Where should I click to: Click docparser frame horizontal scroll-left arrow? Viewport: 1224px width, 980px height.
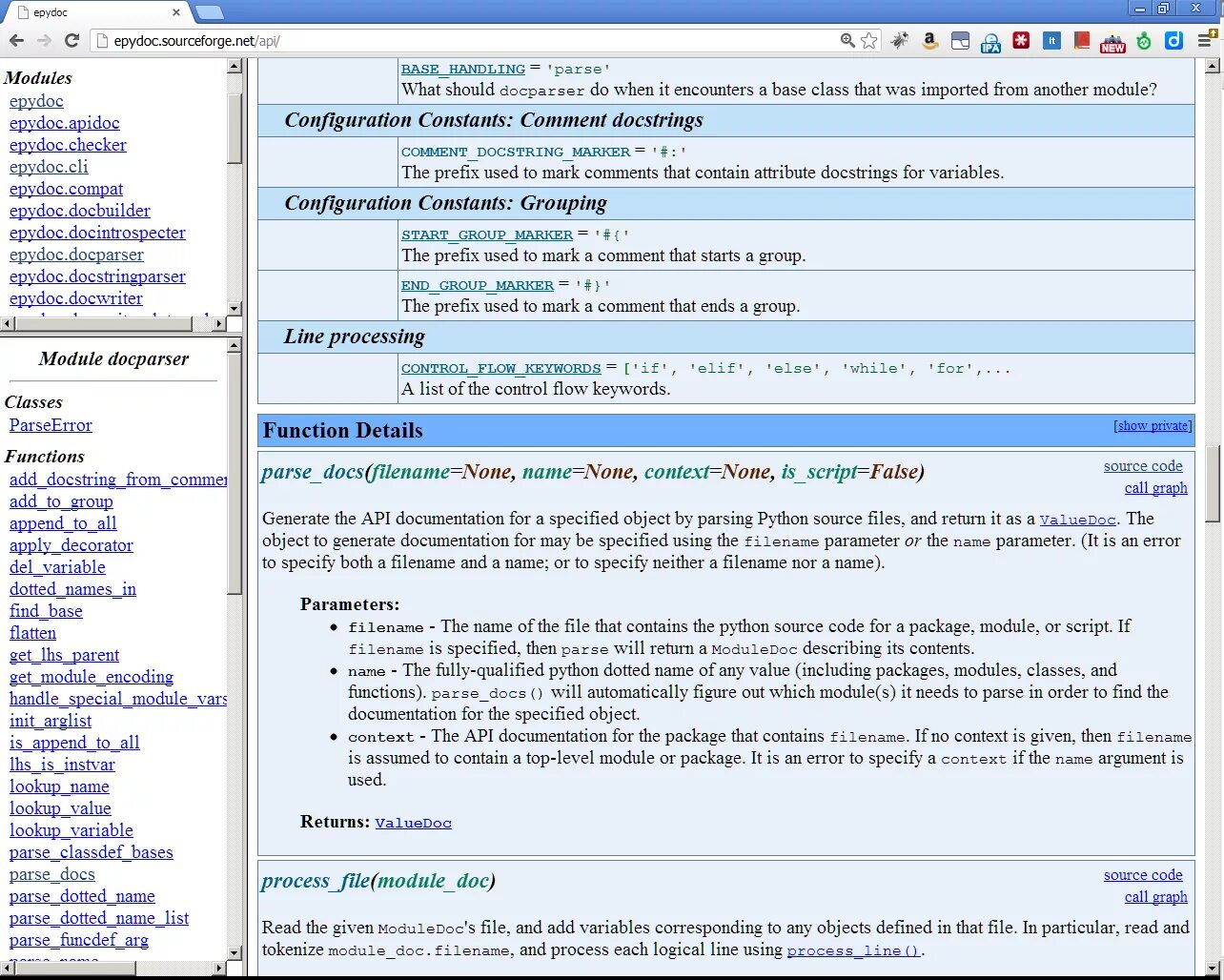[8, 968]
